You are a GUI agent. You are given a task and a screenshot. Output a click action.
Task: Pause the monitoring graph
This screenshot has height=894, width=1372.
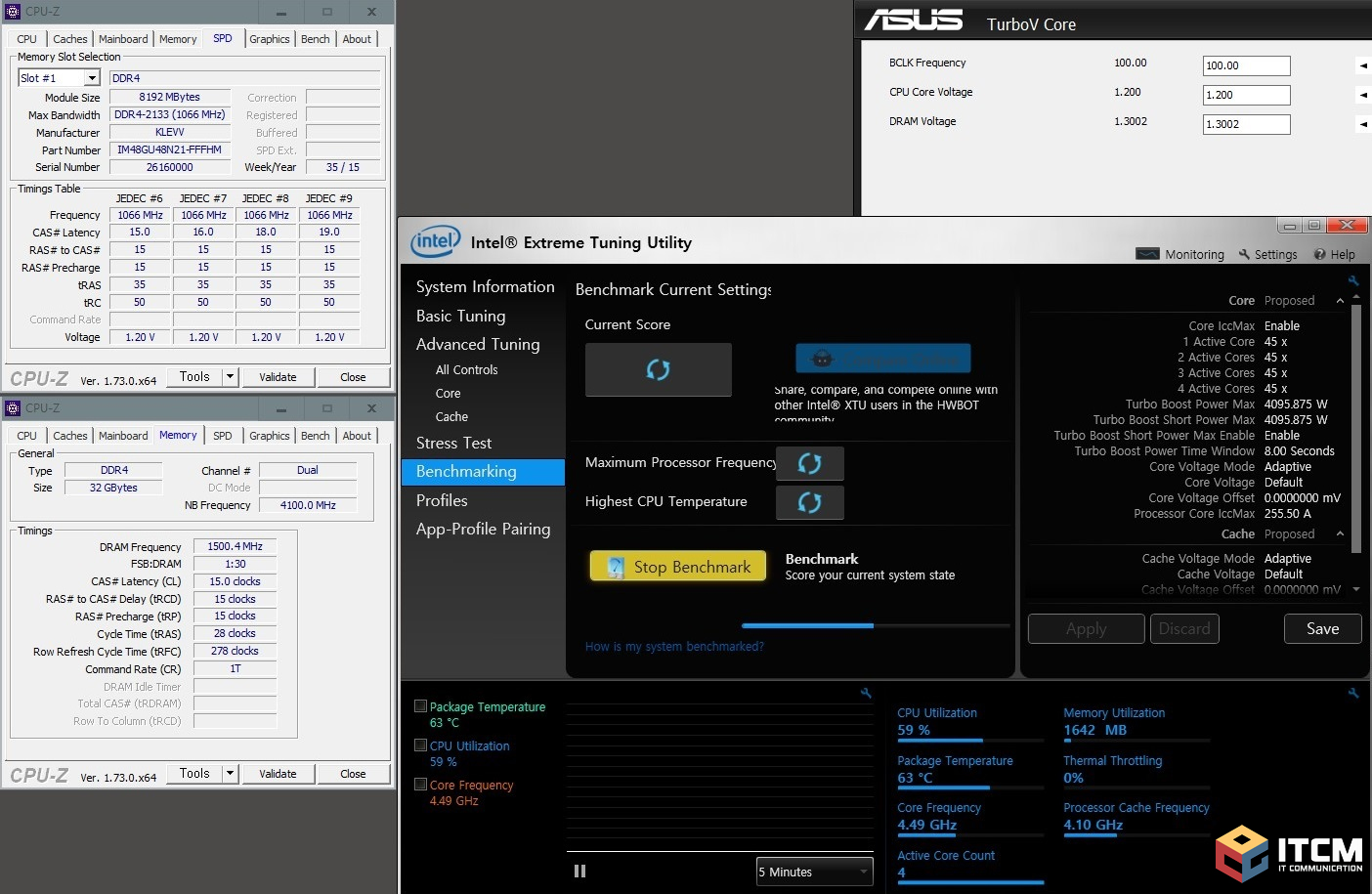point(579,871)
